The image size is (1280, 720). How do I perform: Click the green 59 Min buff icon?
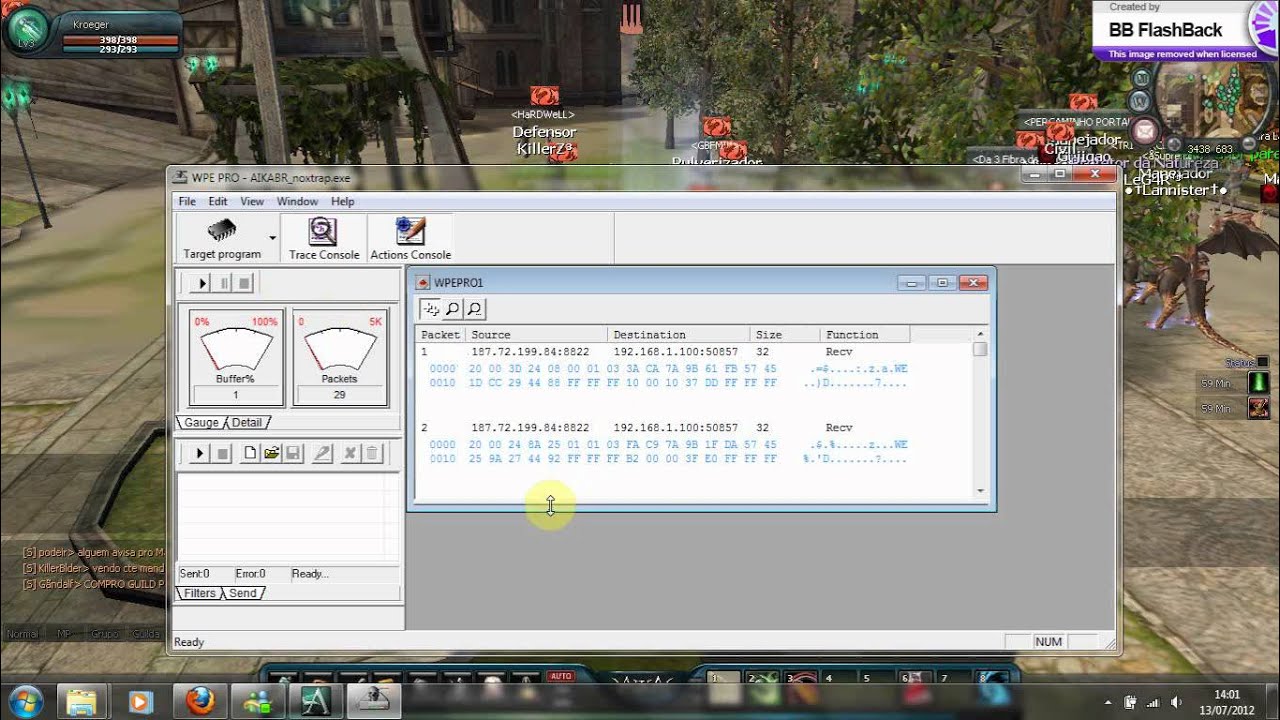tap(1259, 383)
